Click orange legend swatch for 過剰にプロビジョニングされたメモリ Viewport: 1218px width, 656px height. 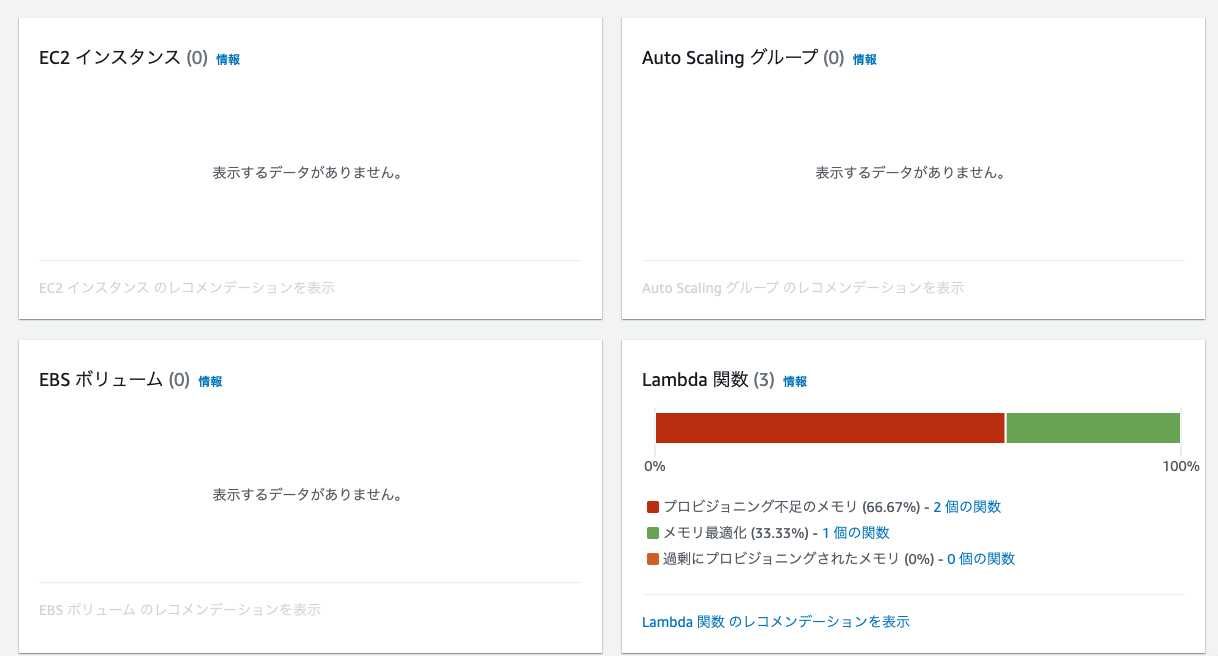click(653, 559)
